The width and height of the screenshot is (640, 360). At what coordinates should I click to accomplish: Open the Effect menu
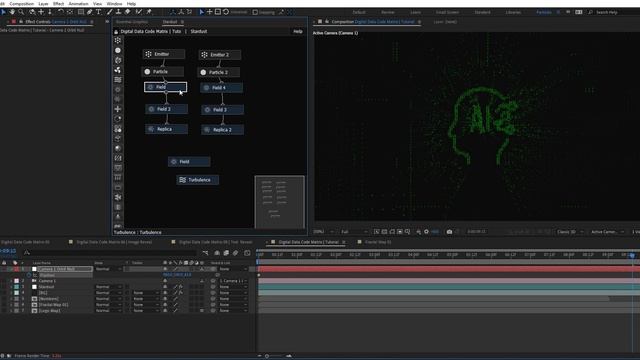58,3
